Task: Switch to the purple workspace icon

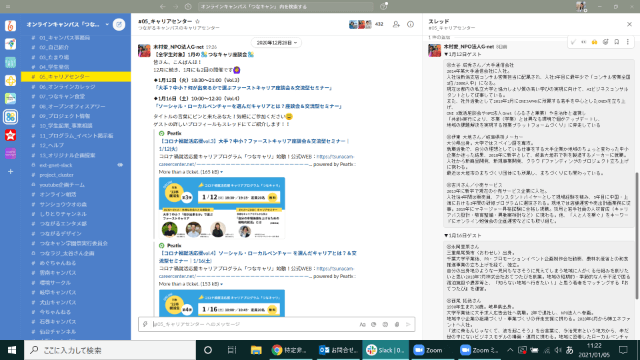Action: pos(11,153)
